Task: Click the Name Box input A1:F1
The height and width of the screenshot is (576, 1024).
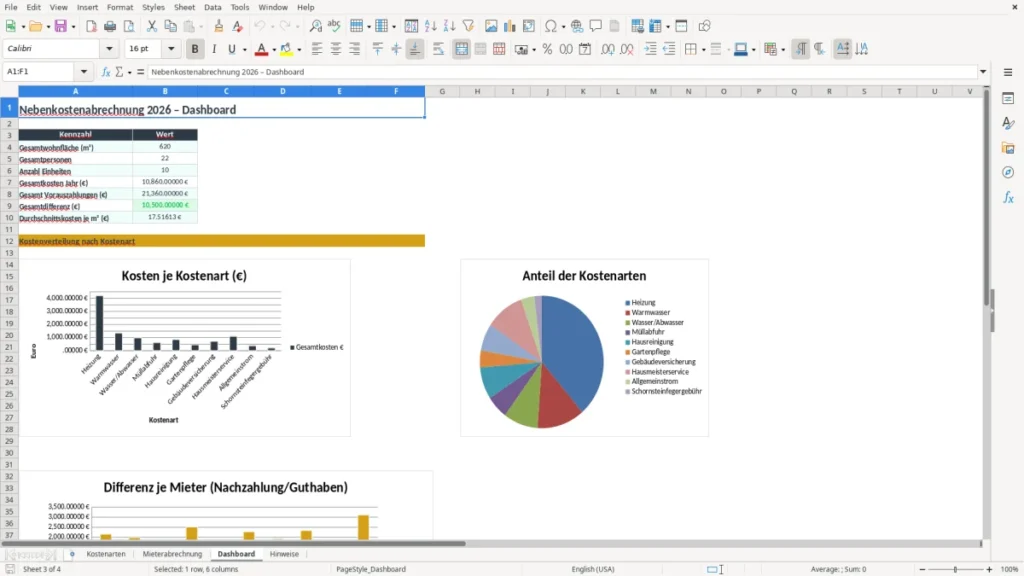Action: coord(40,72)
